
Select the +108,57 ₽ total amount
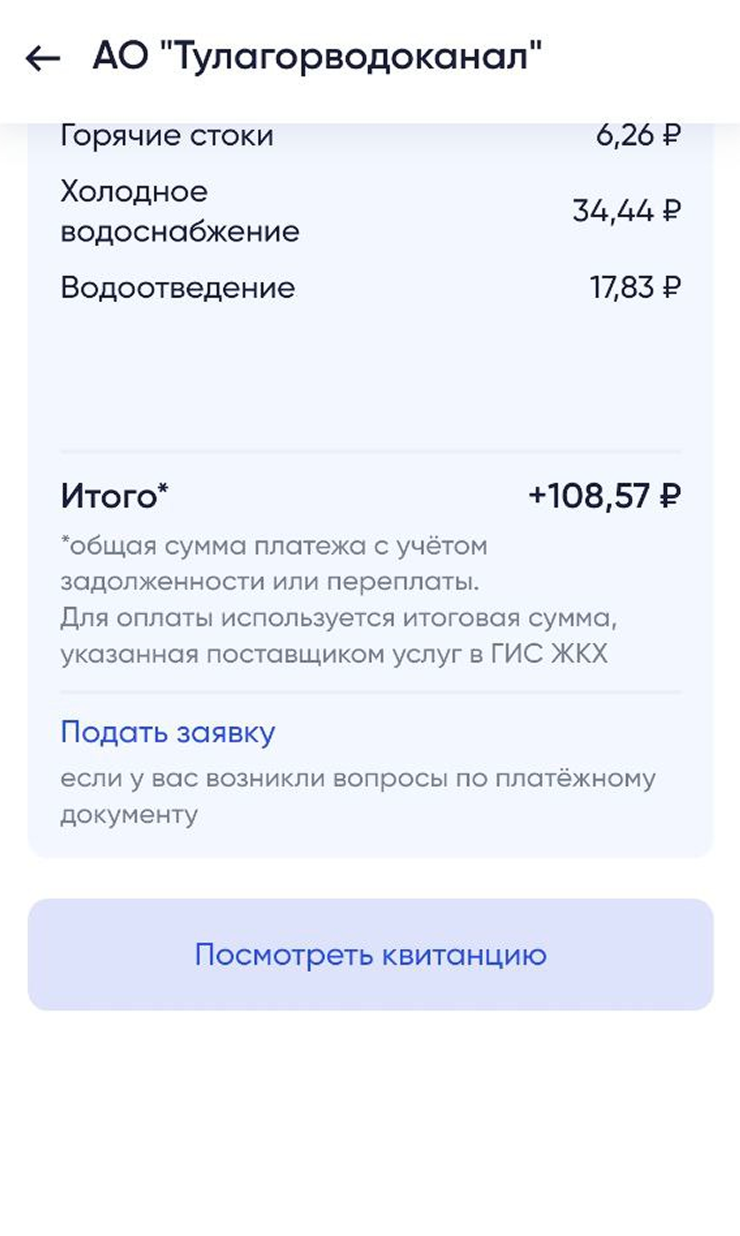coord(604,495)
